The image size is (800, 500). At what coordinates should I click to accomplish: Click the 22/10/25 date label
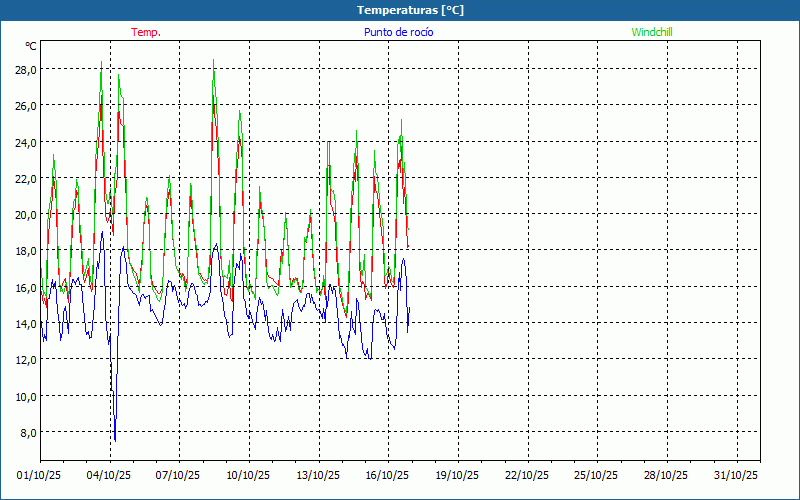tap(526, 475)
